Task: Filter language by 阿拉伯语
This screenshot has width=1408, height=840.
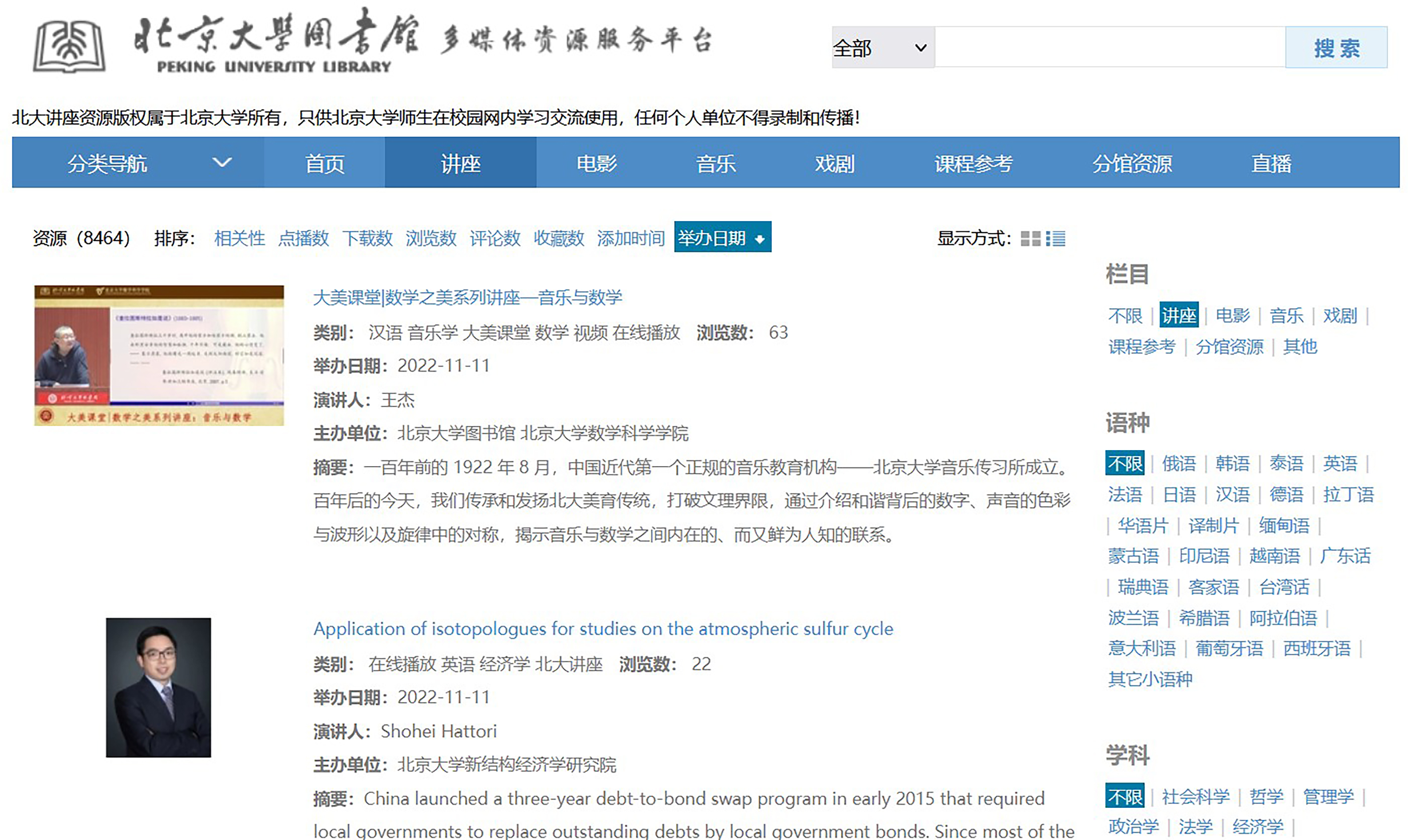Action: pyautogui.click(x=1284, y=618)
